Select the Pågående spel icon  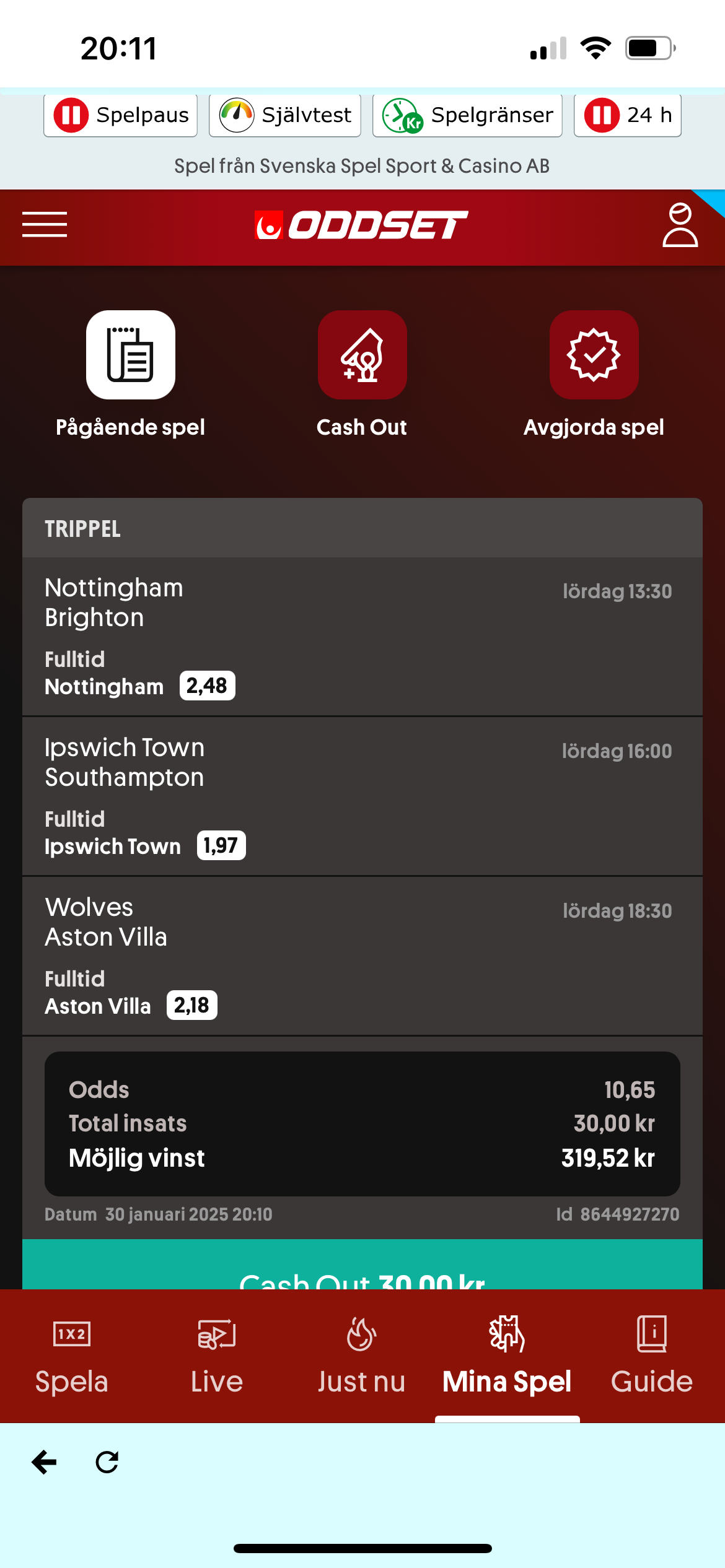pos(131,355)
